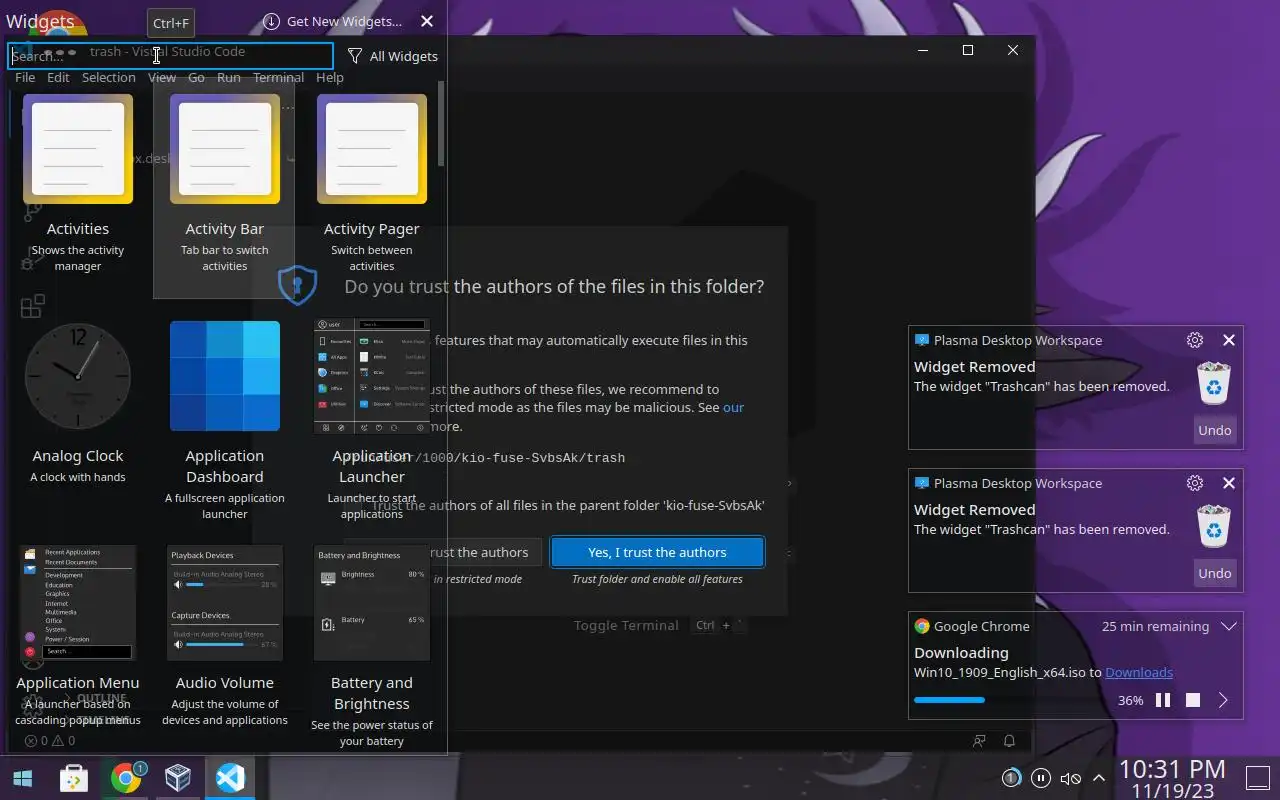Undo in the lower Widget Removed notification

pos(1215,573)
